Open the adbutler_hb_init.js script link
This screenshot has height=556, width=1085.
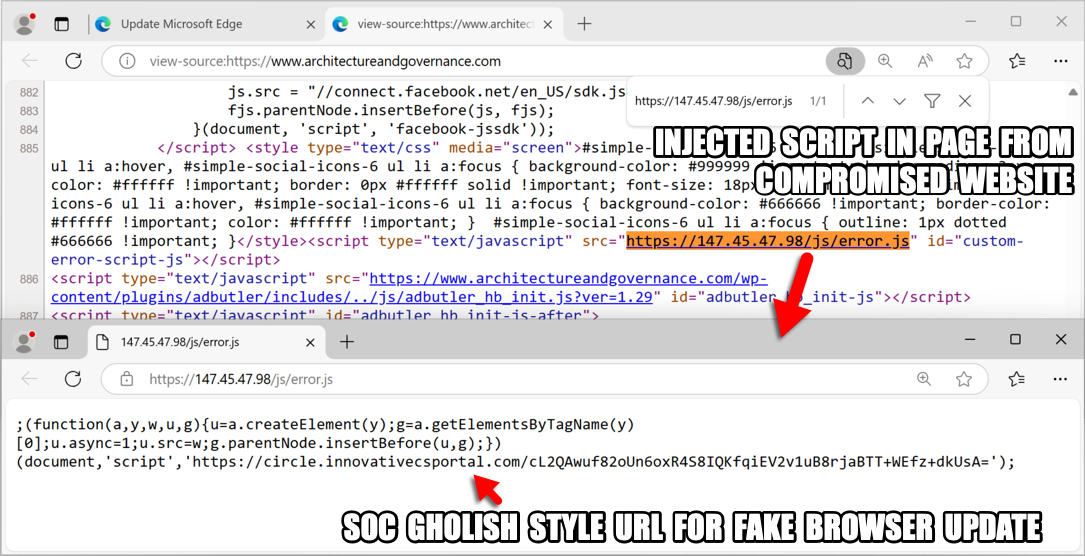410,287
